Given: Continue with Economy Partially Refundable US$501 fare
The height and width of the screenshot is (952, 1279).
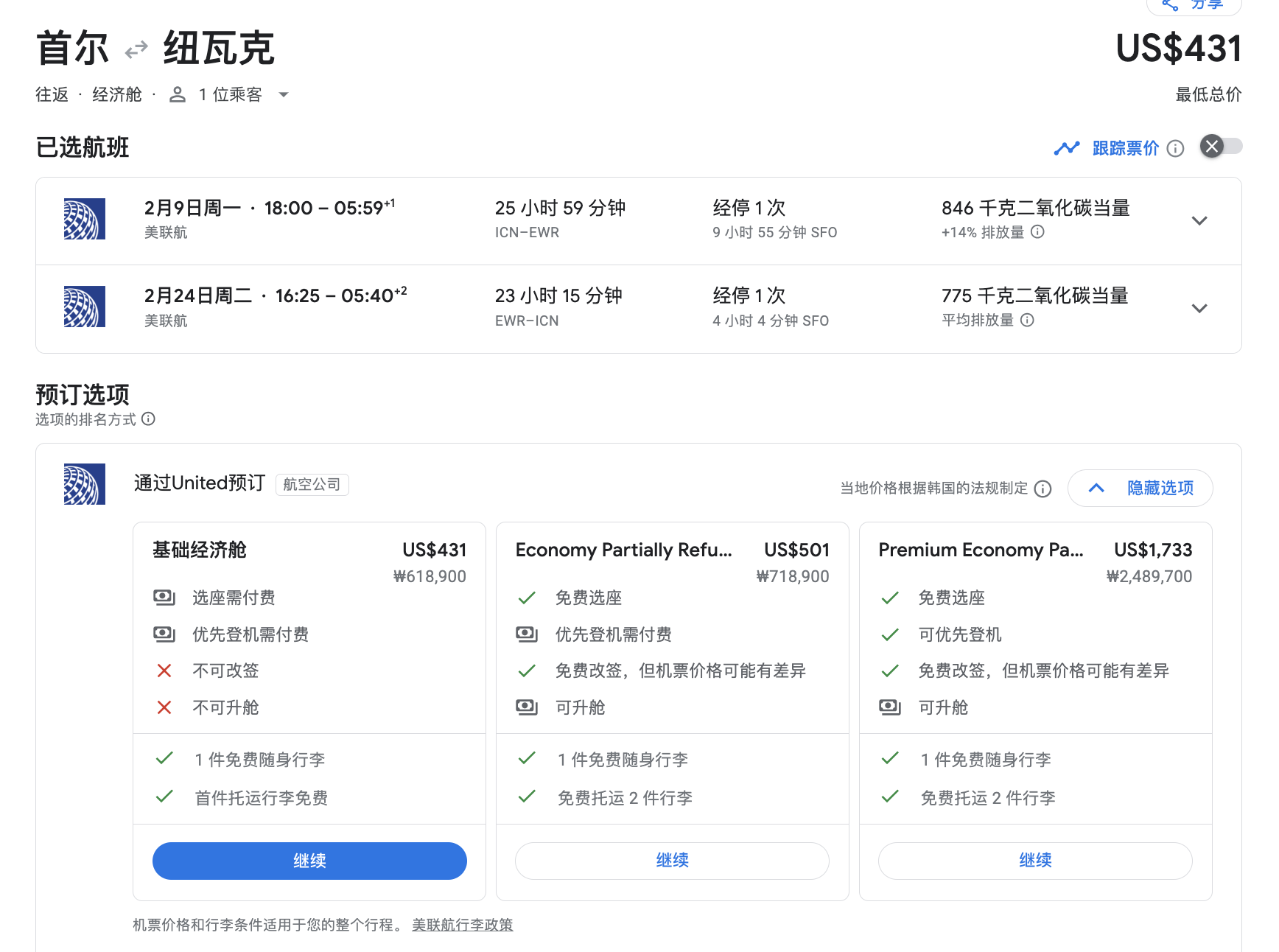Looking at the screenshot, I should [672, 861].
